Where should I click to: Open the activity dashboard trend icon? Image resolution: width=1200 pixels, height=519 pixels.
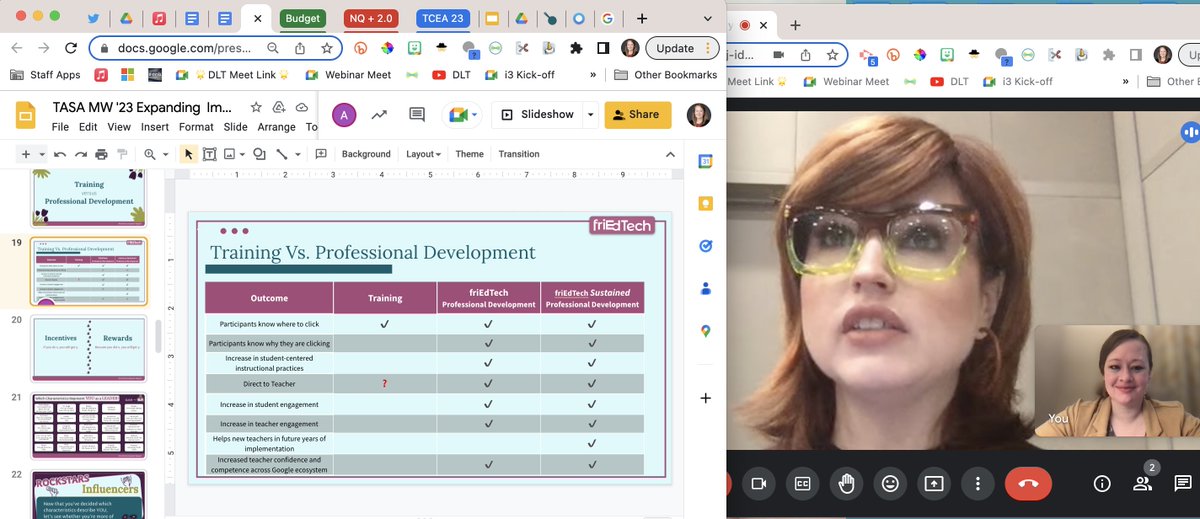[x=379, y=115]
